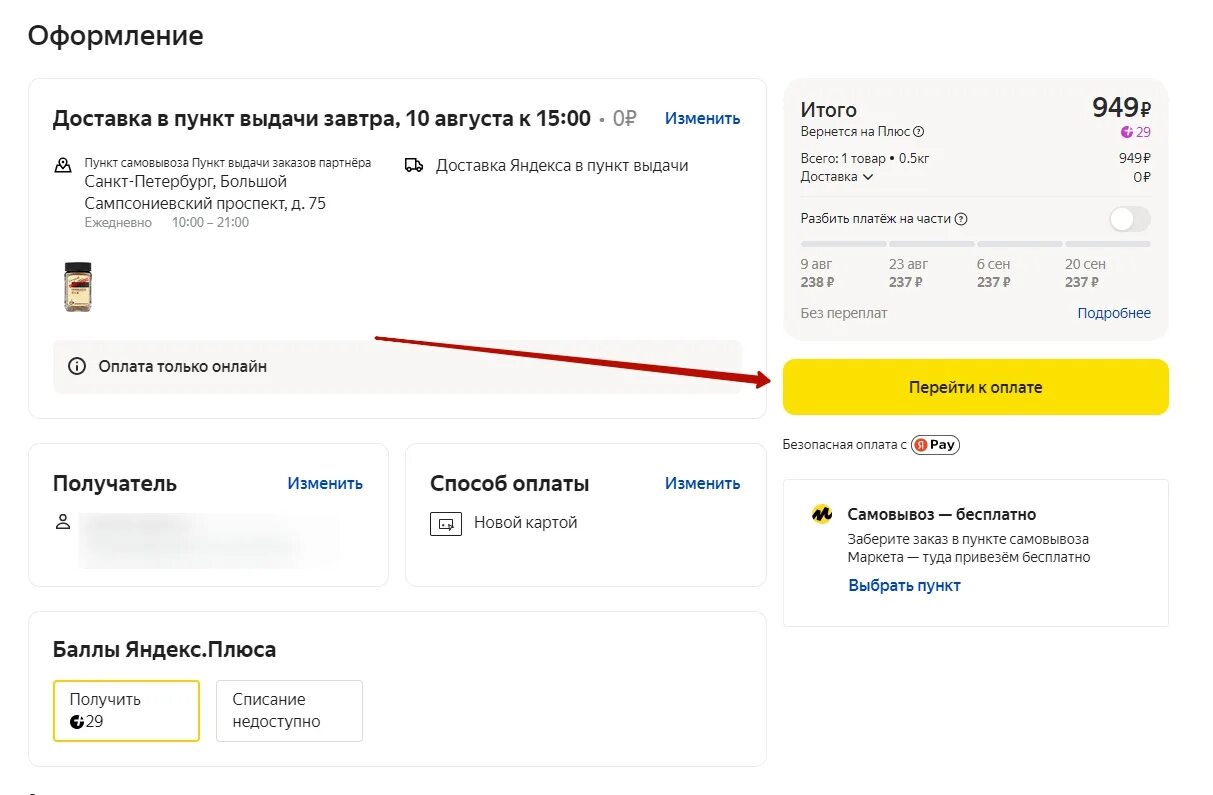
Task: Click the pickup point map pin icon
Action: point(63,166)
